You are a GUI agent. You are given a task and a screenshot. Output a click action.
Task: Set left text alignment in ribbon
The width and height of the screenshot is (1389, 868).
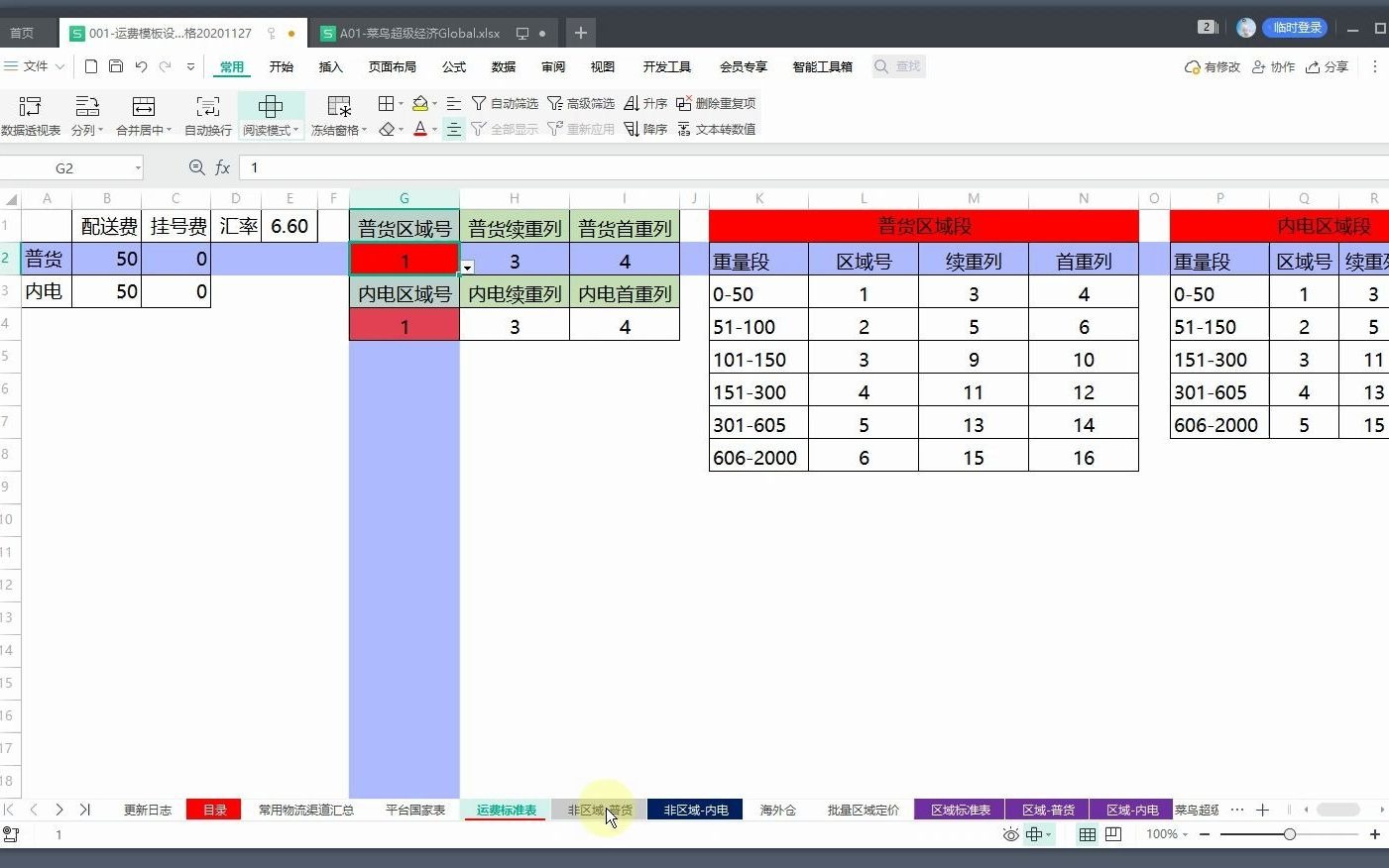point(453,103)
